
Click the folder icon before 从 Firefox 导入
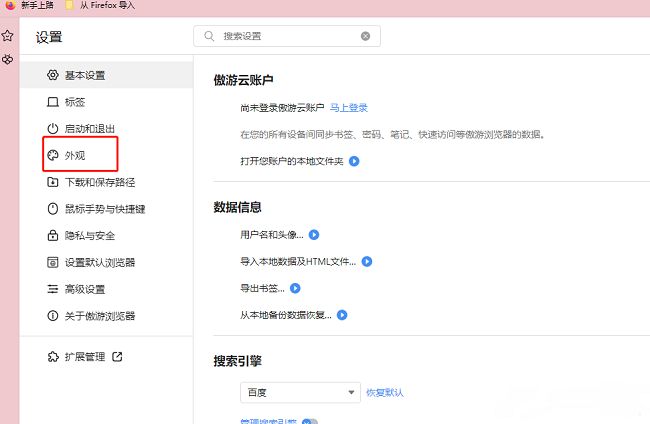(70, 5)
